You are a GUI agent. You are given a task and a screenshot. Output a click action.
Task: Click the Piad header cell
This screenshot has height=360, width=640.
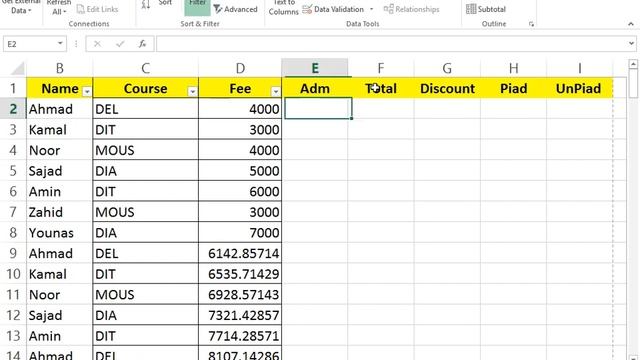(513, 88)
